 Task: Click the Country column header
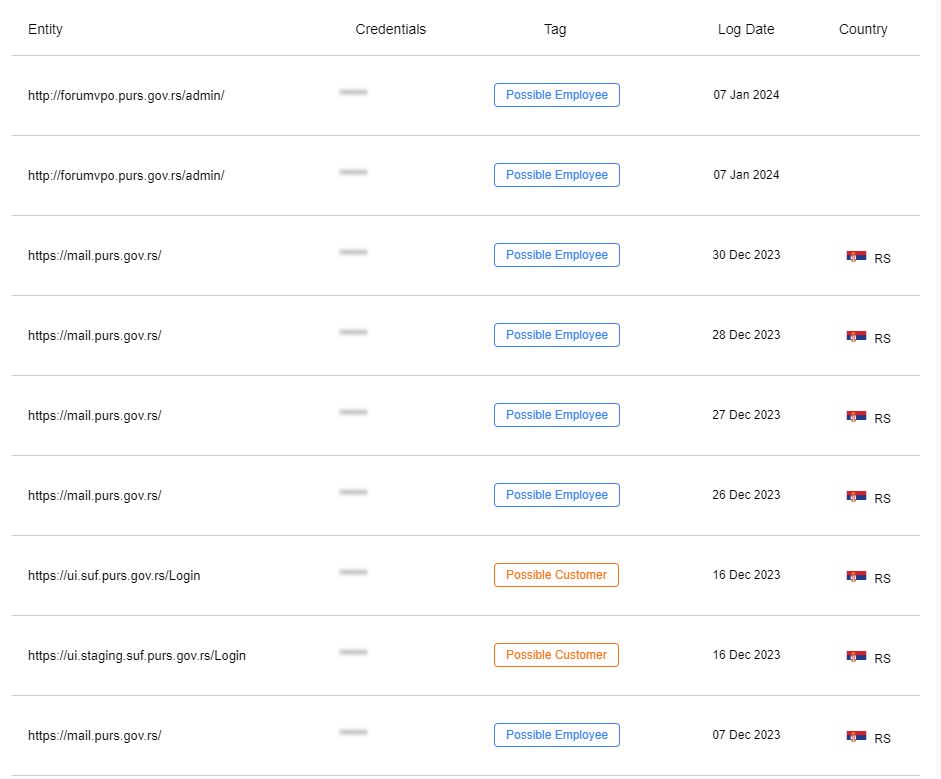point(863,29)
